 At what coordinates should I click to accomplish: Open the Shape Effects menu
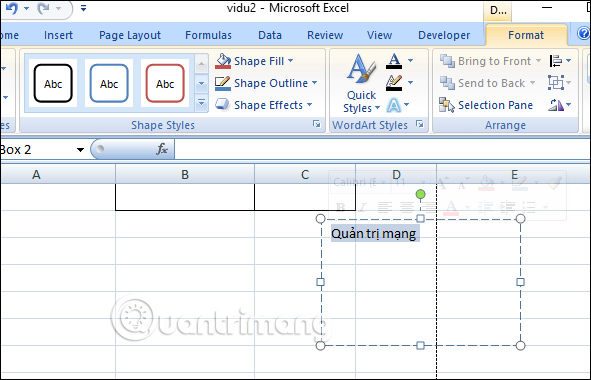tap(264, 105)
